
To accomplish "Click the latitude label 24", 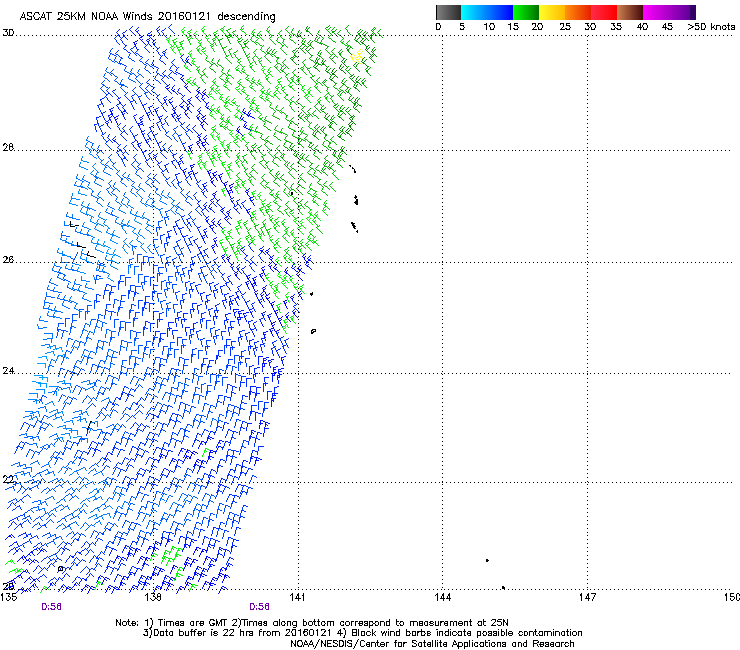I will [x=8, y=371].
